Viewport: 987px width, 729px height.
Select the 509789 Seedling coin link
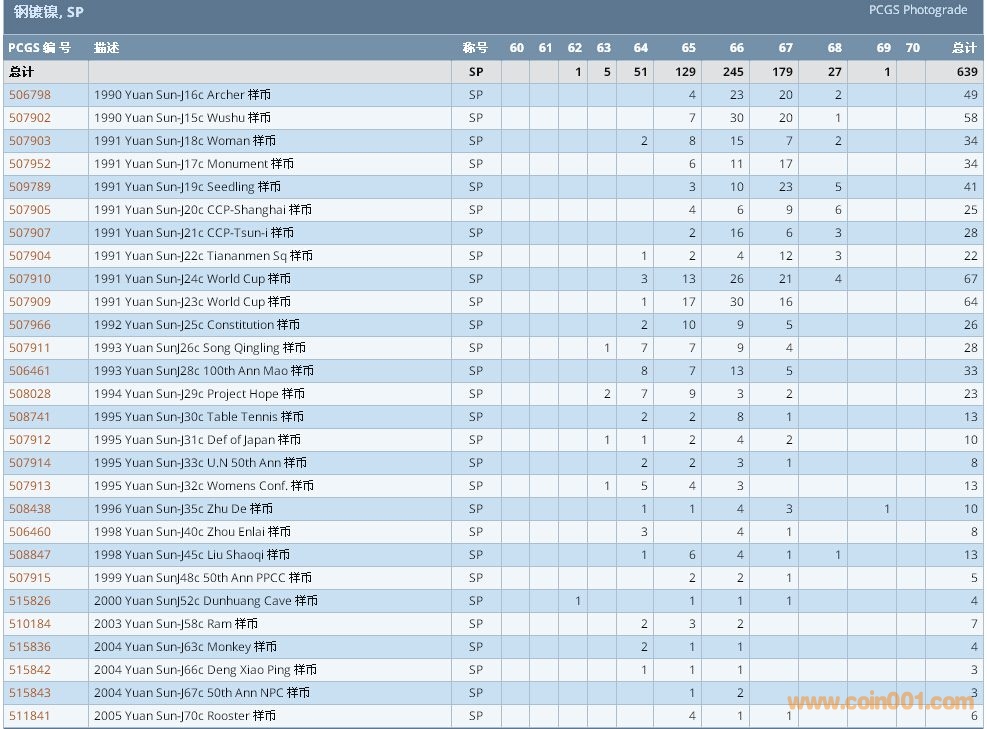(x=30, y=187)
